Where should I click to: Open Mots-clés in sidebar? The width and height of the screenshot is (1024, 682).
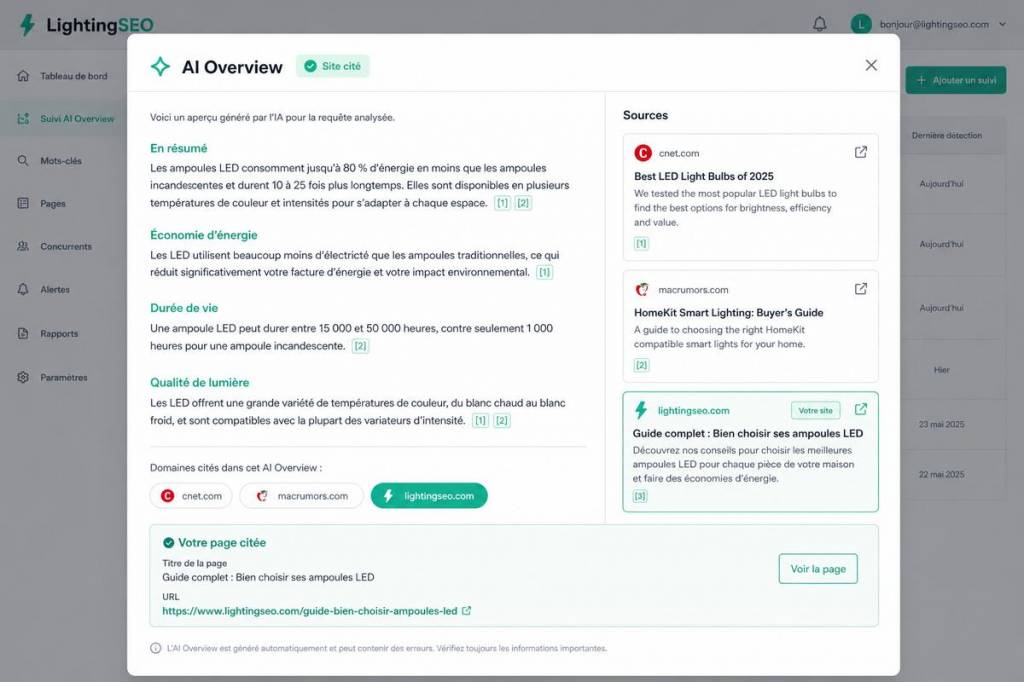point(63,161)
